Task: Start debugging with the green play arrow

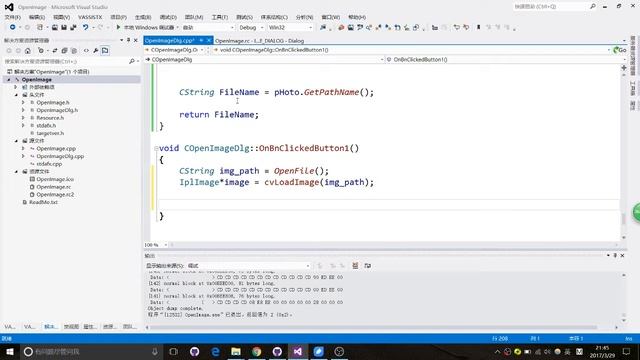Action: pyautogui.click(x=118, y=27)
